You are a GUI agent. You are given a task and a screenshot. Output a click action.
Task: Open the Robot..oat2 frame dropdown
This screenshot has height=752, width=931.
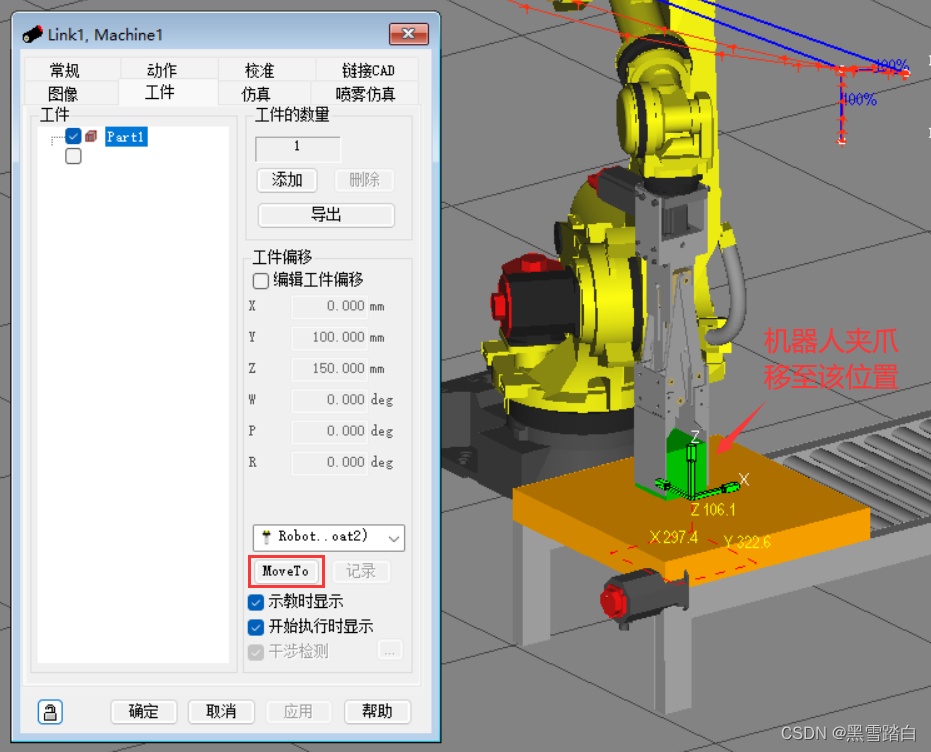click(x=392, y=537)
